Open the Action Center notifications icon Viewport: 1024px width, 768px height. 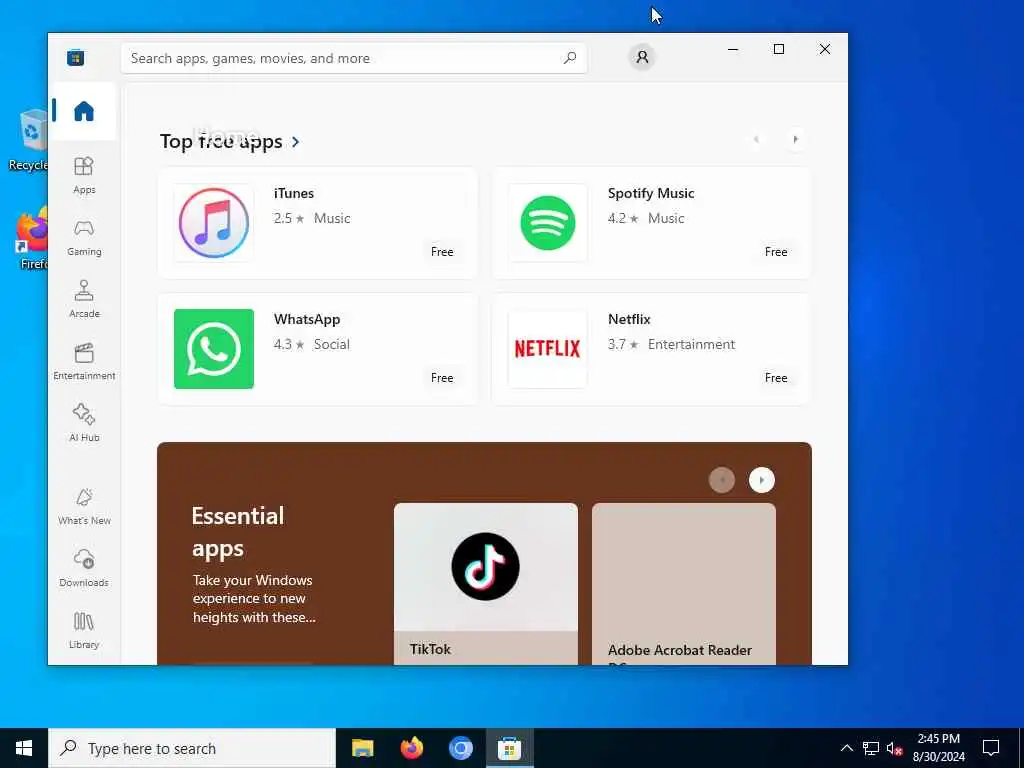pyautogui.click(x=991, y=748)
